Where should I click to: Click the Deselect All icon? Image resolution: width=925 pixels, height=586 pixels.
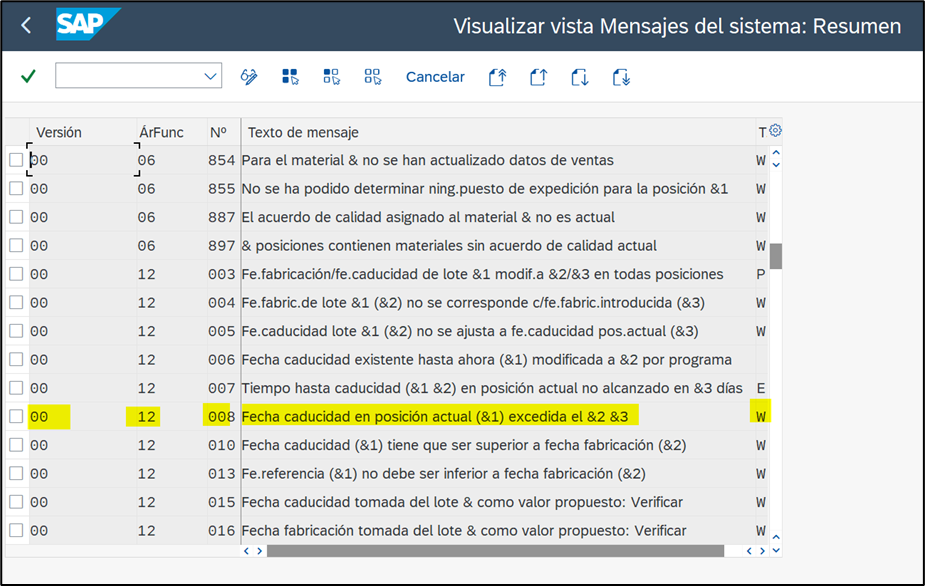(x=372, y=77)
